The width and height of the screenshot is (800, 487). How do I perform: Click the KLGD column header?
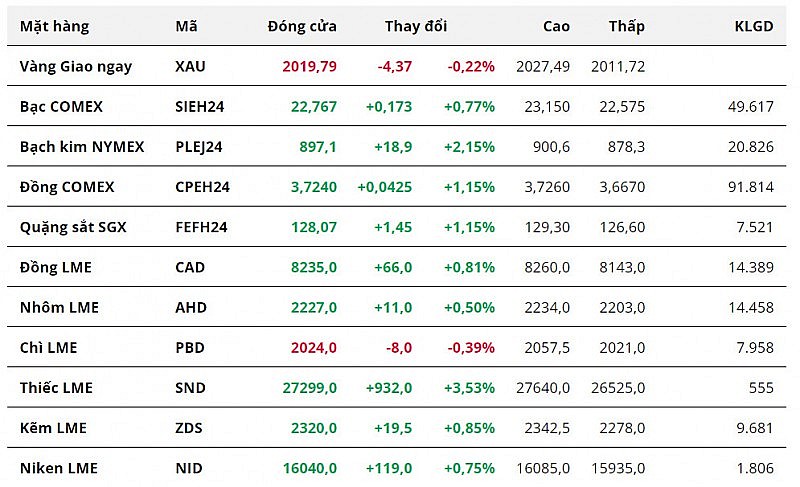(753, 27)
